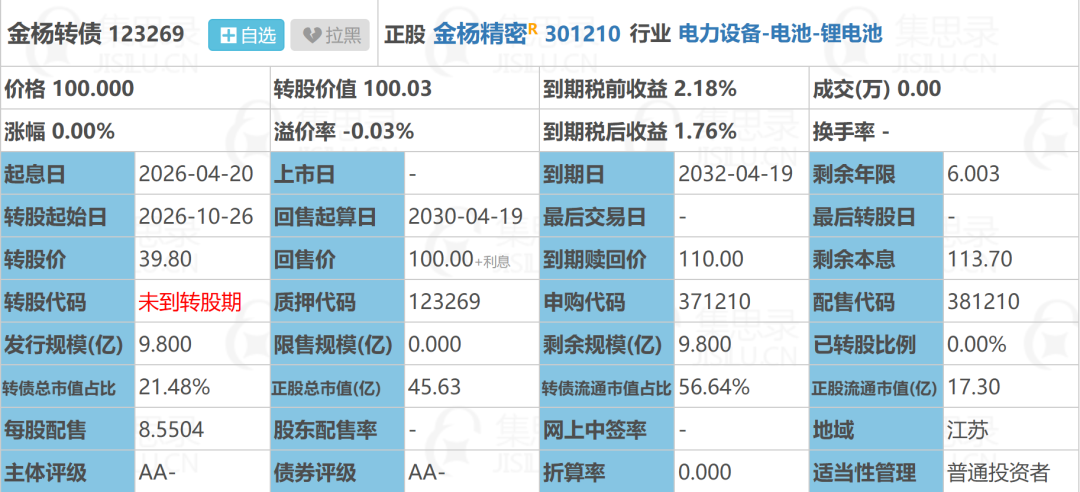Click 回售起算日 date 2030-04-19
The width and height of the screenshot is (1080, 492).
(466, 216)
